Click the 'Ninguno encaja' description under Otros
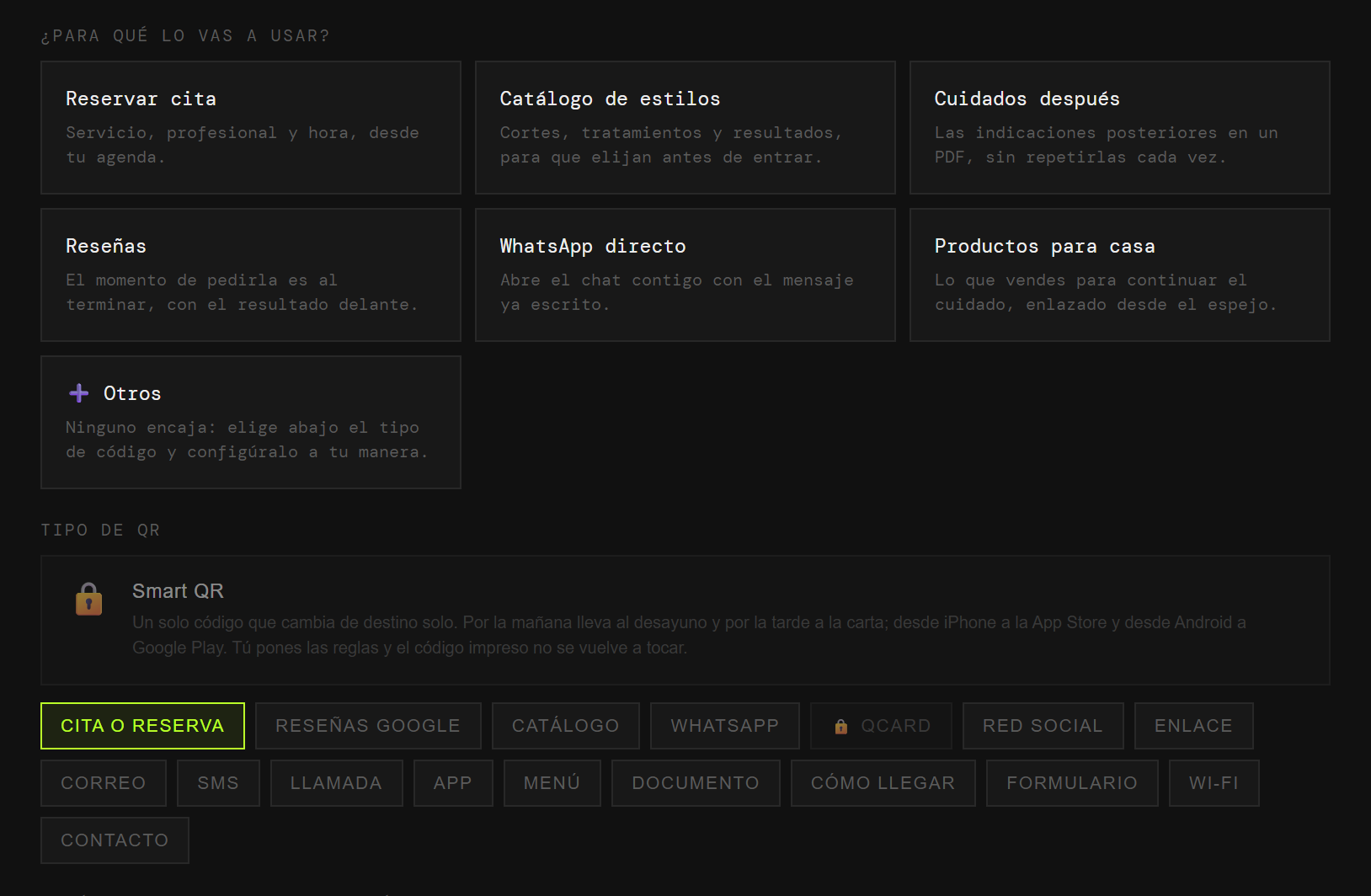The width and height of the screenshot is (1371, 896). [x=248, y=440]
